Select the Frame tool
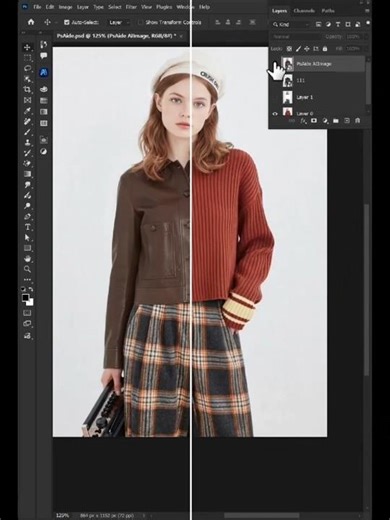390x520 pixels. [x=27, y=100]
